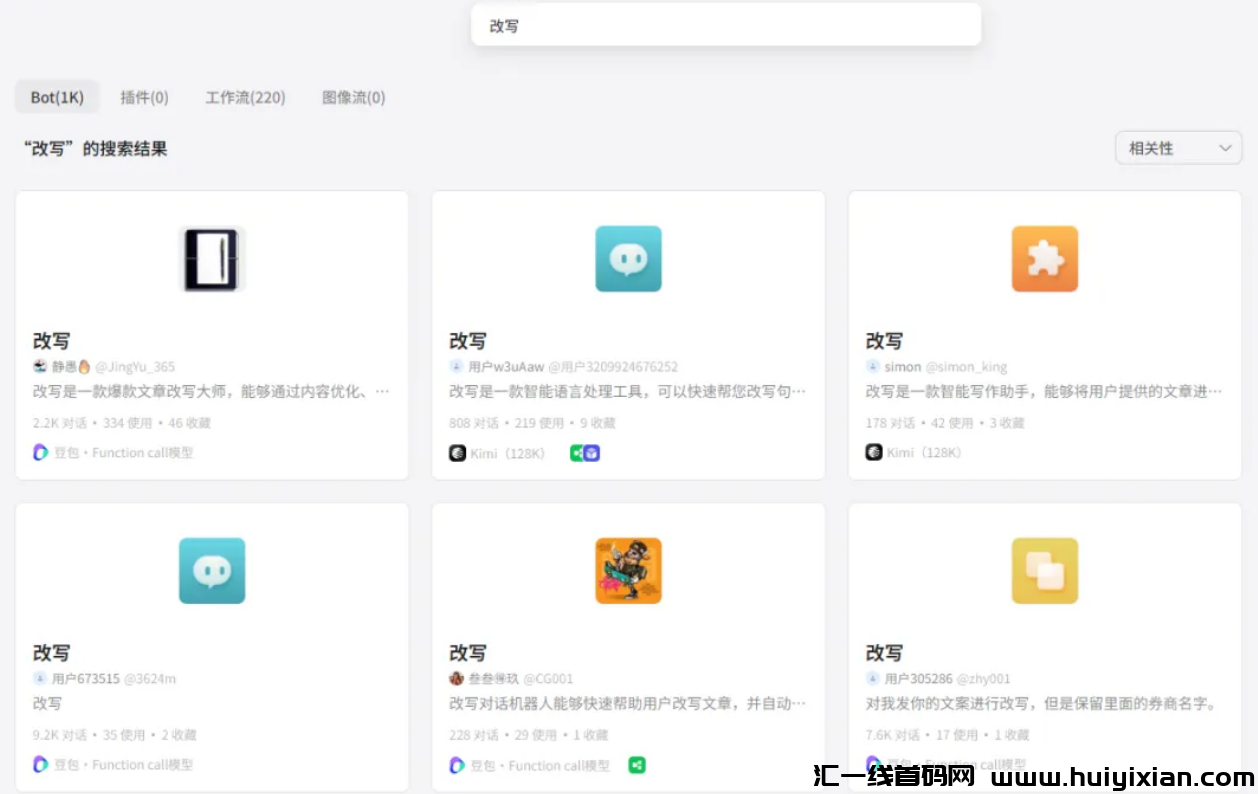Switch to the 图像流(0) tab
Viewport: 1258px width, 794px height.
click(352, 97)
